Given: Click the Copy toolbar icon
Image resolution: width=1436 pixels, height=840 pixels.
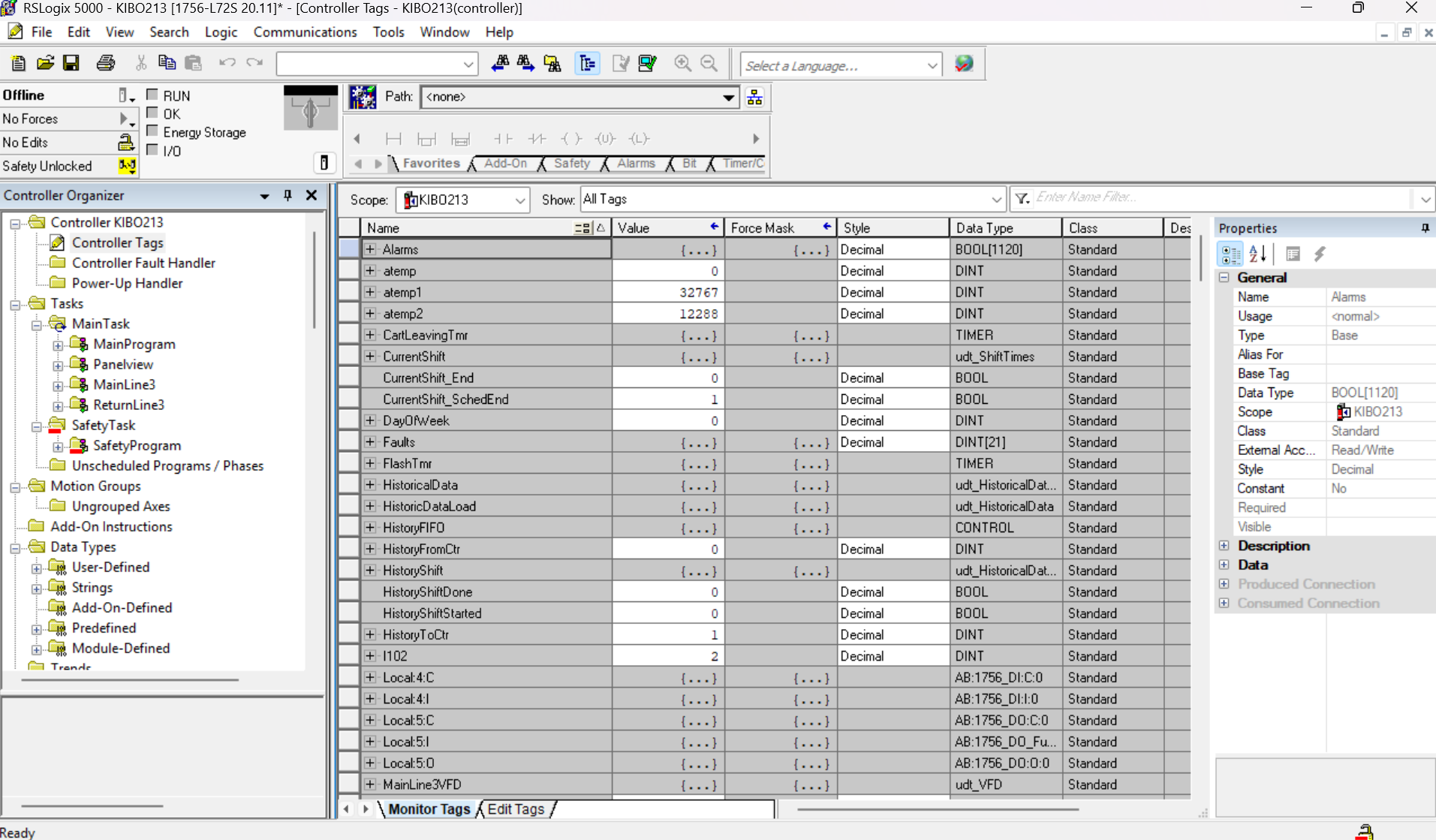Looking at the screenshot, I should 167,64.
